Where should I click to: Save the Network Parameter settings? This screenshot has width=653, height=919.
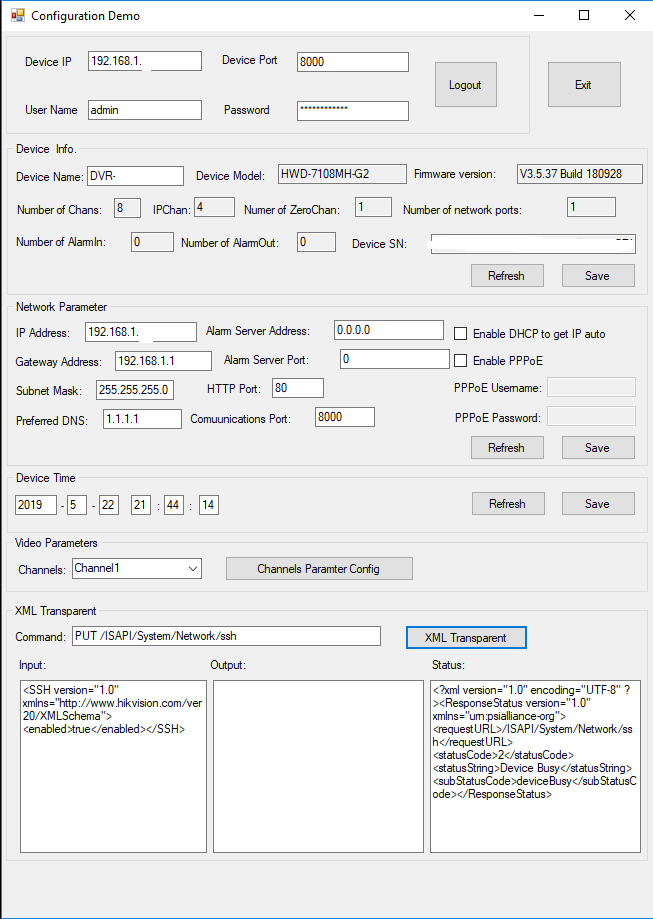coord(597,448)
